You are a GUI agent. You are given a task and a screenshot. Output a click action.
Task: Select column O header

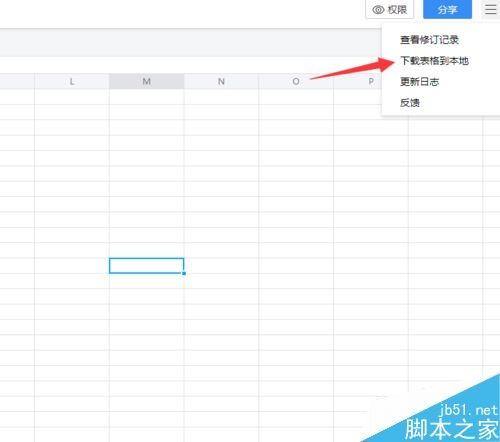tap(296, 81)
